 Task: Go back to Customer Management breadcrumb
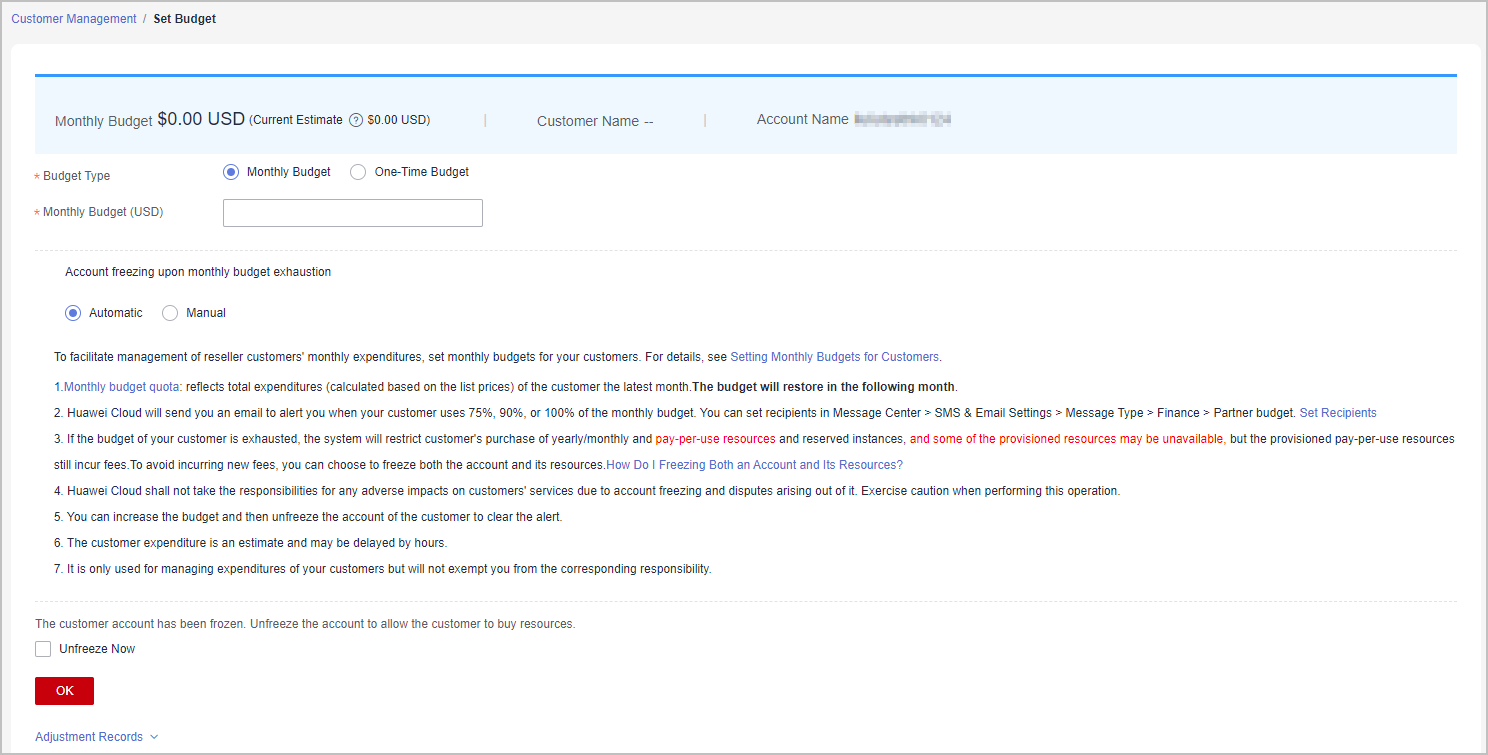74,19
